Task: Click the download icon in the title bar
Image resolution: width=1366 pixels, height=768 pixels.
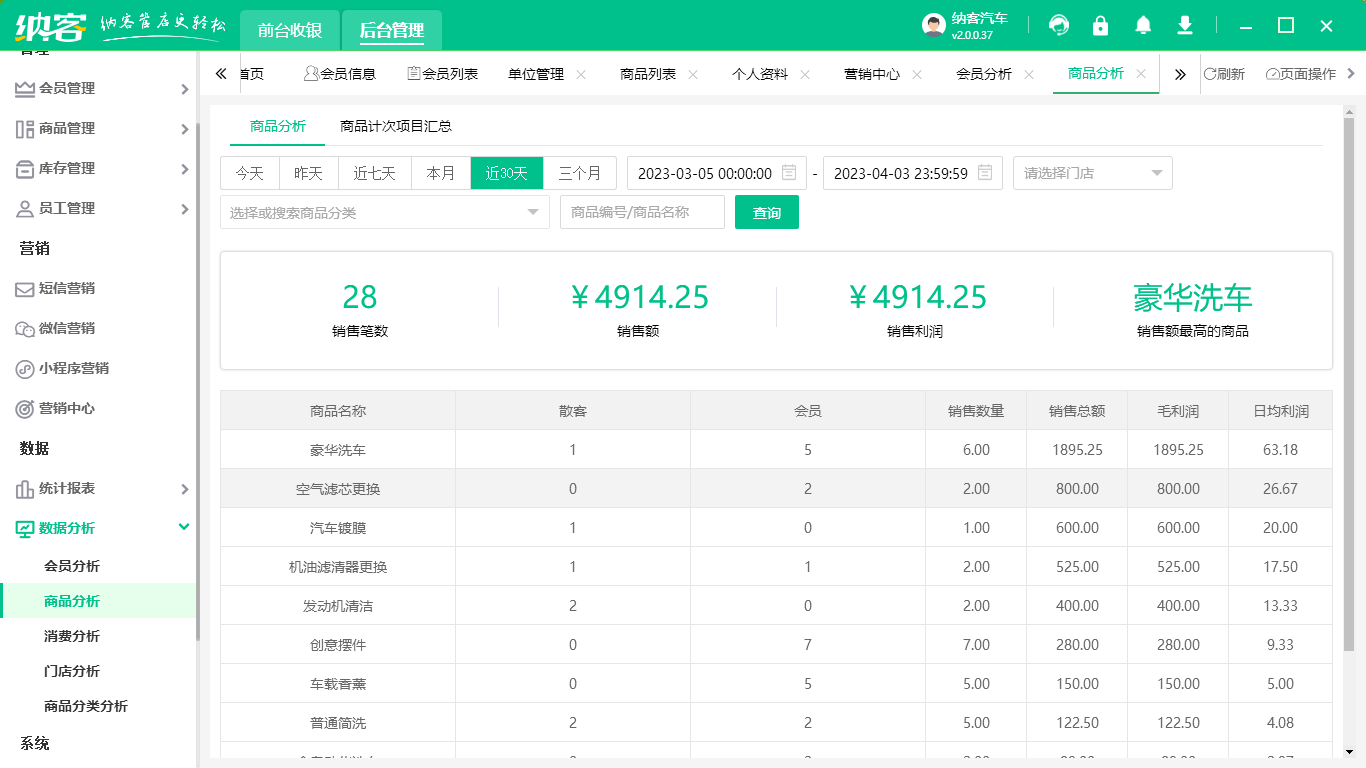Action: click(x=1185, y=25)
